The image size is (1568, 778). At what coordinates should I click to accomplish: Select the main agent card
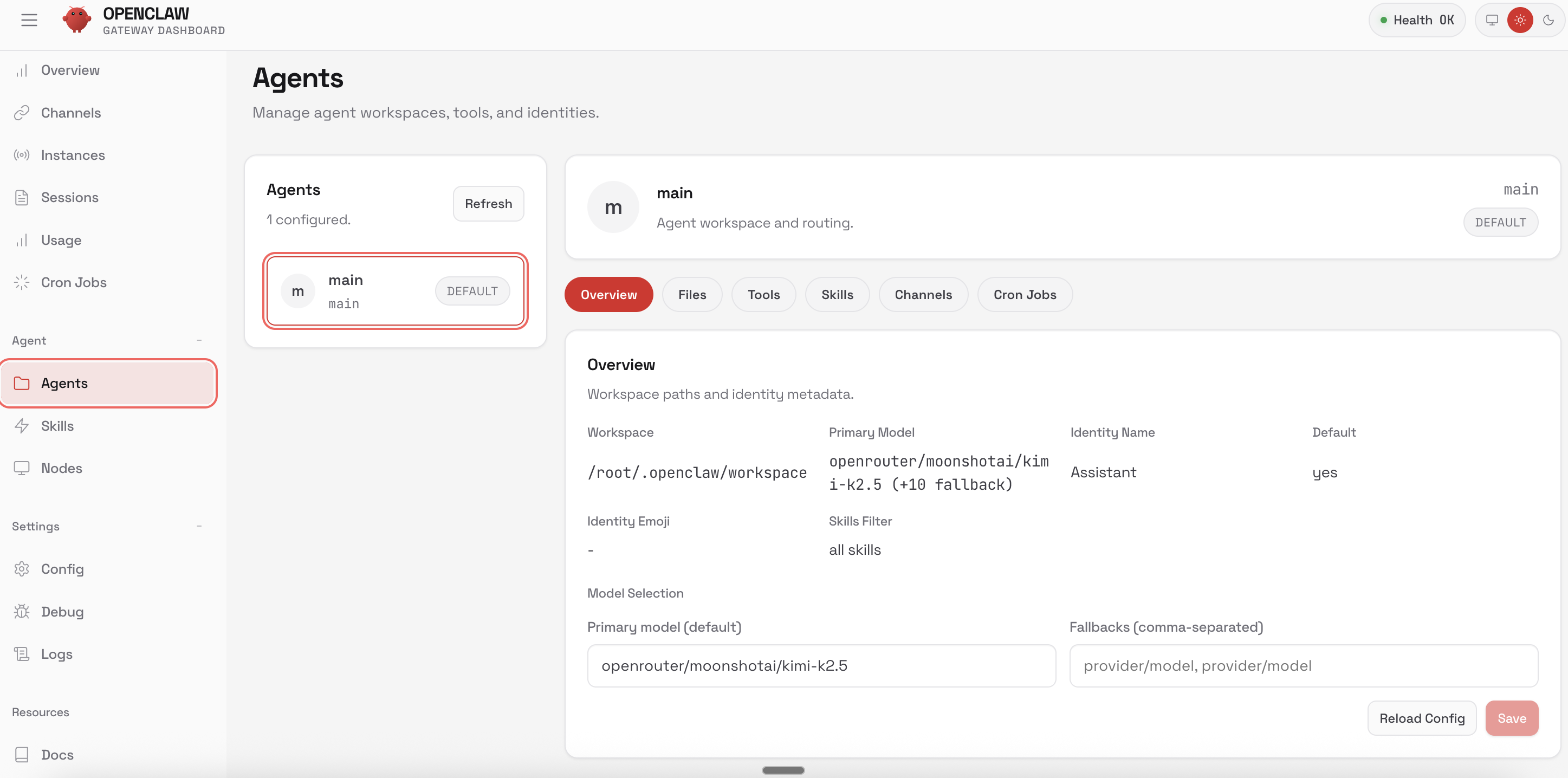pyautogui.click(x=395, y=291)
